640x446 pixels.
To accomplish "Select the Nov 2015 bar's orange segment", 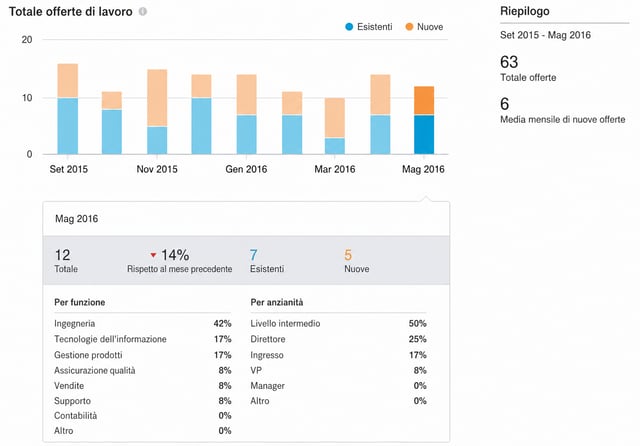I will pos(157,98).
